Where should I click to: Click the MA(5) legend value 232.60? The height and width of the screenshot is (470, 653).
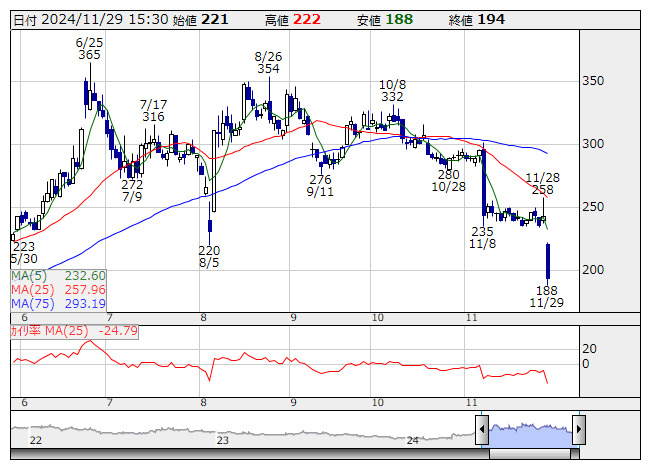pyautogui.click(x=85, y=276)
